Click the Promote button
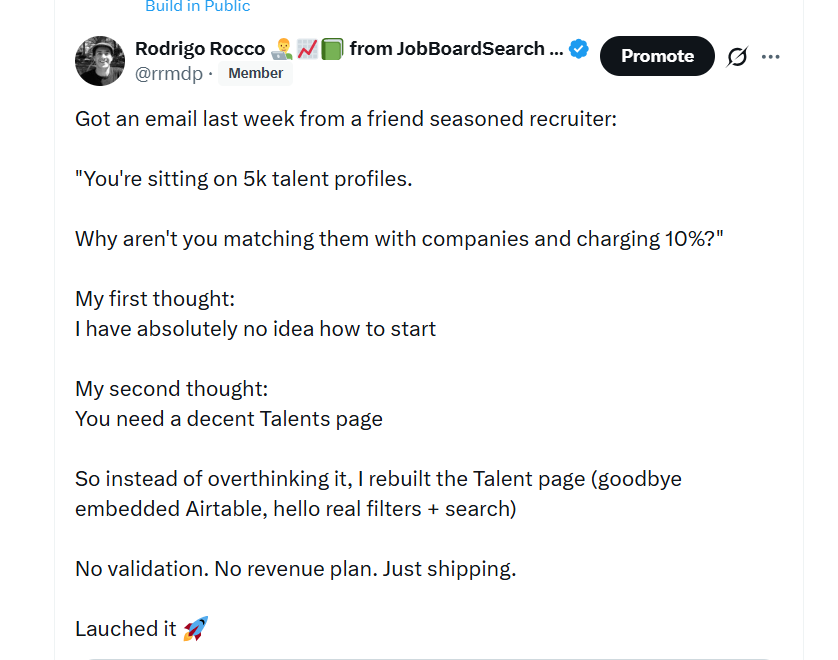The width and height of the screenshot is (838, 660). click(x=657, y=56)
